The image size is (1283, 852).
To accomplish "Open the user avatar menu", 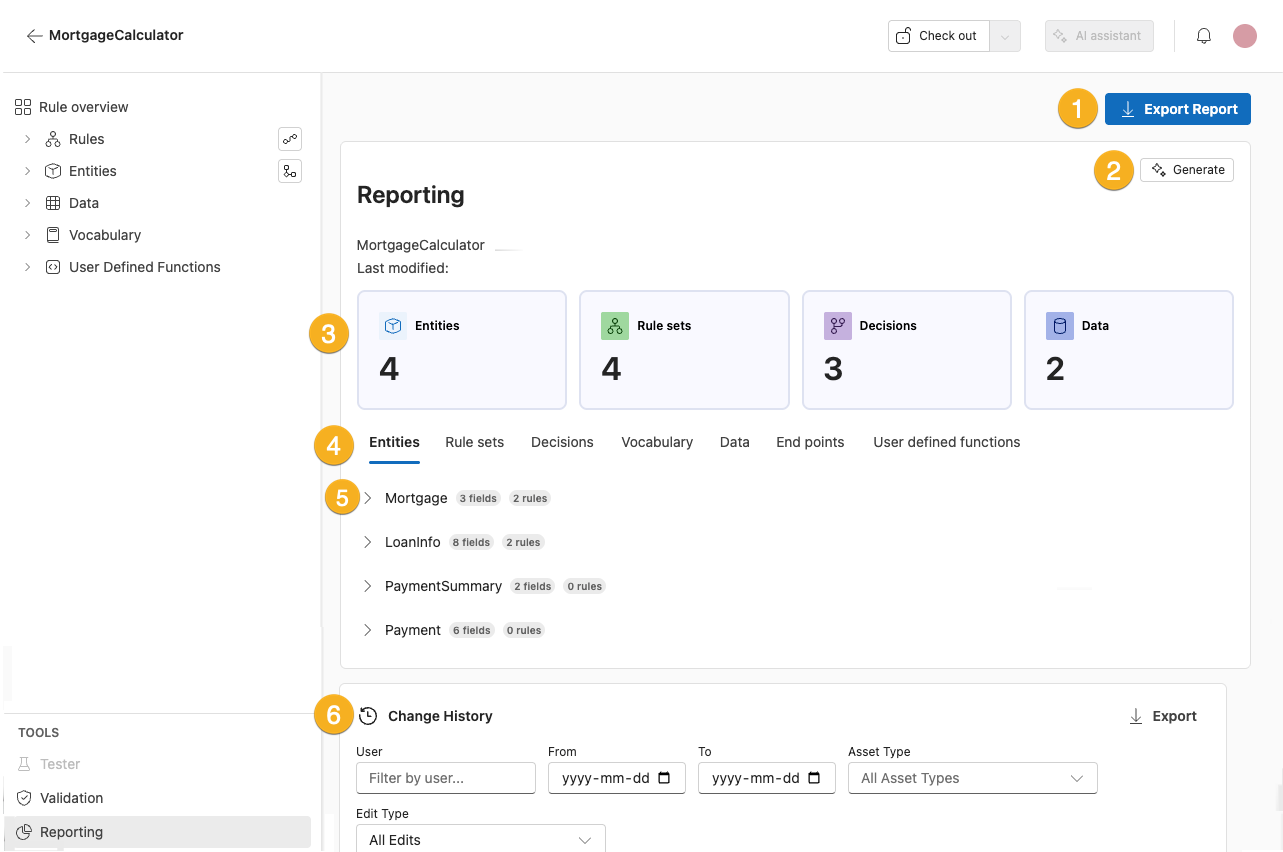I will pos(1245,36).
